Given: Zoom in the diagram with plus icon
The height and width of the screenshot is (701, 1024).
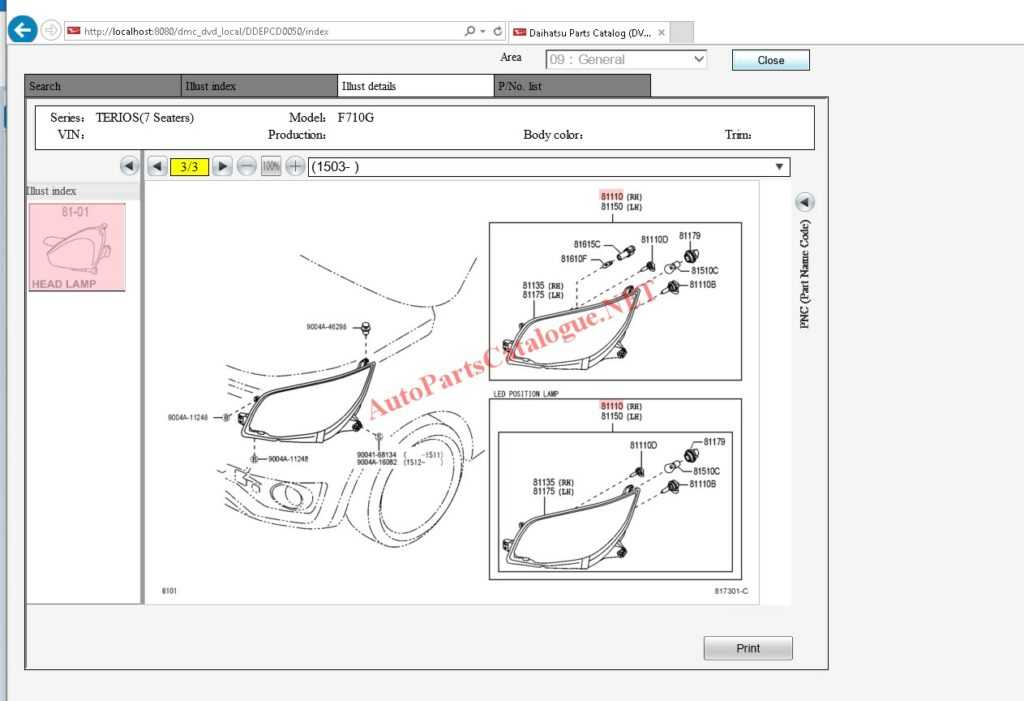Looking at the screenshot, I should point(295,166).
